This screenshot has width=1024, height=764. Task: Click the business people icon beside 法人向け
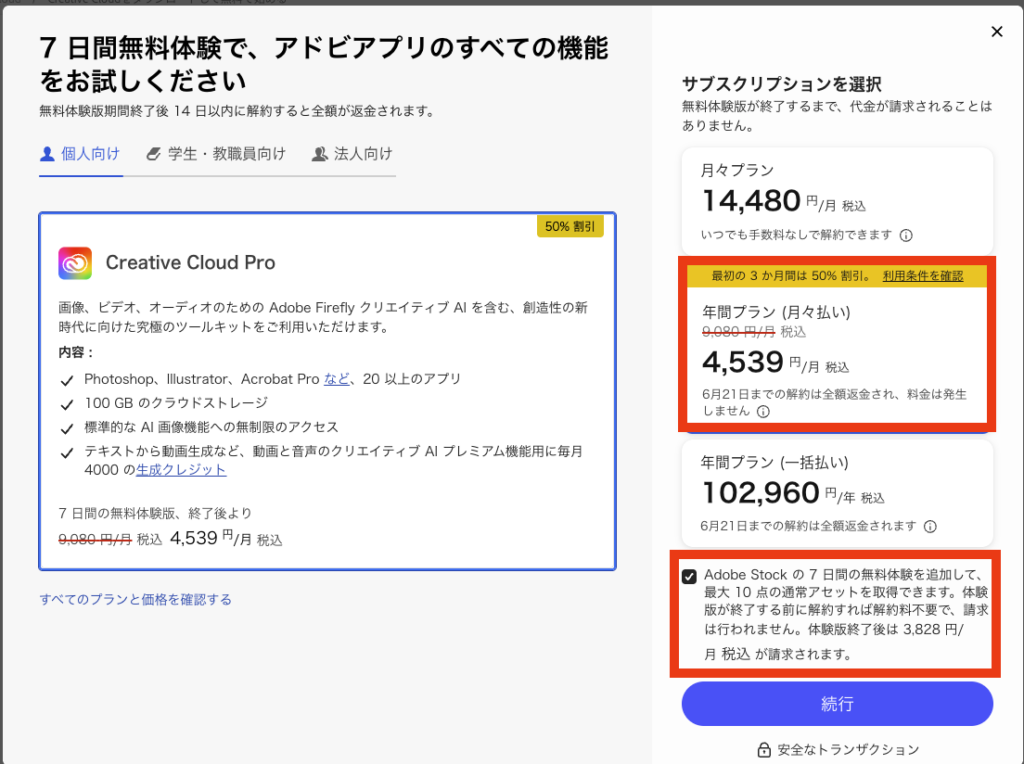click(x=319, y=154)
